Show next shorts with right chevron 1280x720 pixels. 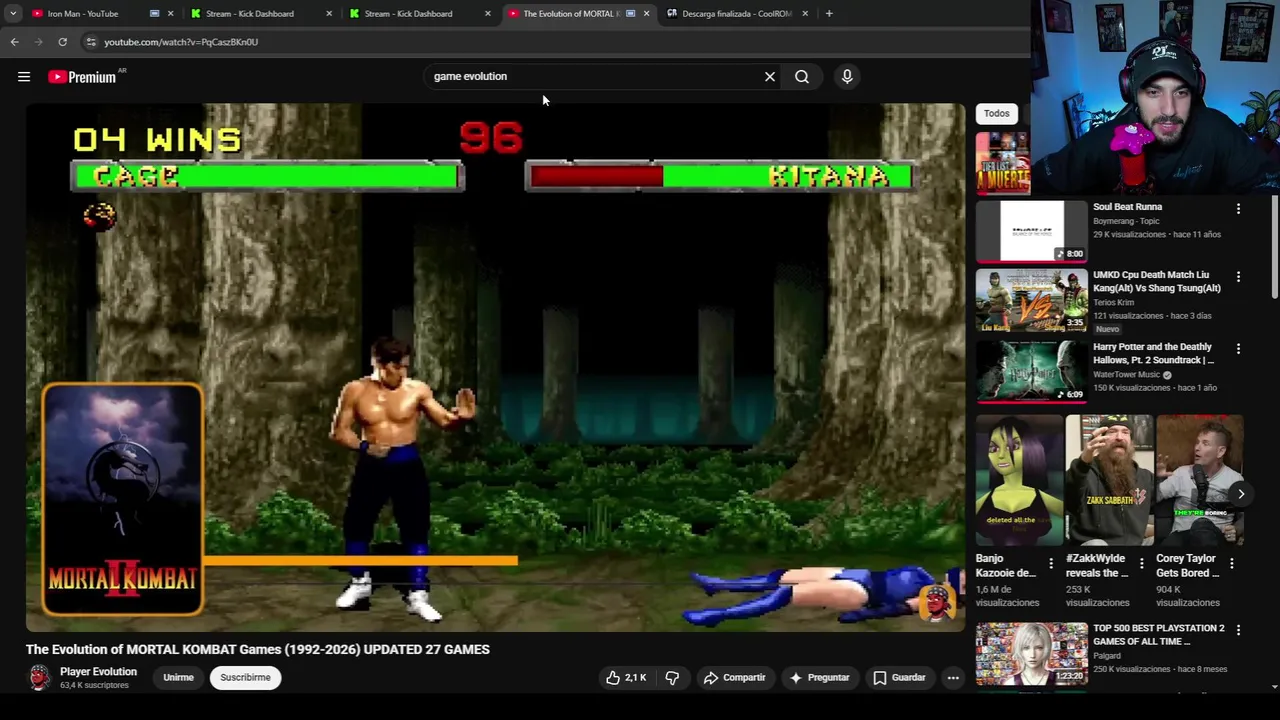click(x=1241, y=494)
